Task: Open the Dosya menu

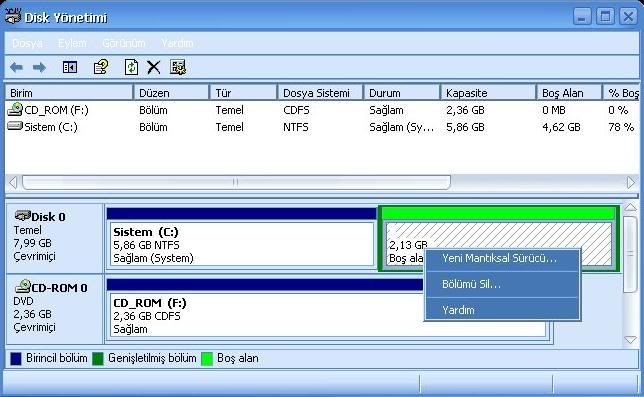Action: (28, 43)
